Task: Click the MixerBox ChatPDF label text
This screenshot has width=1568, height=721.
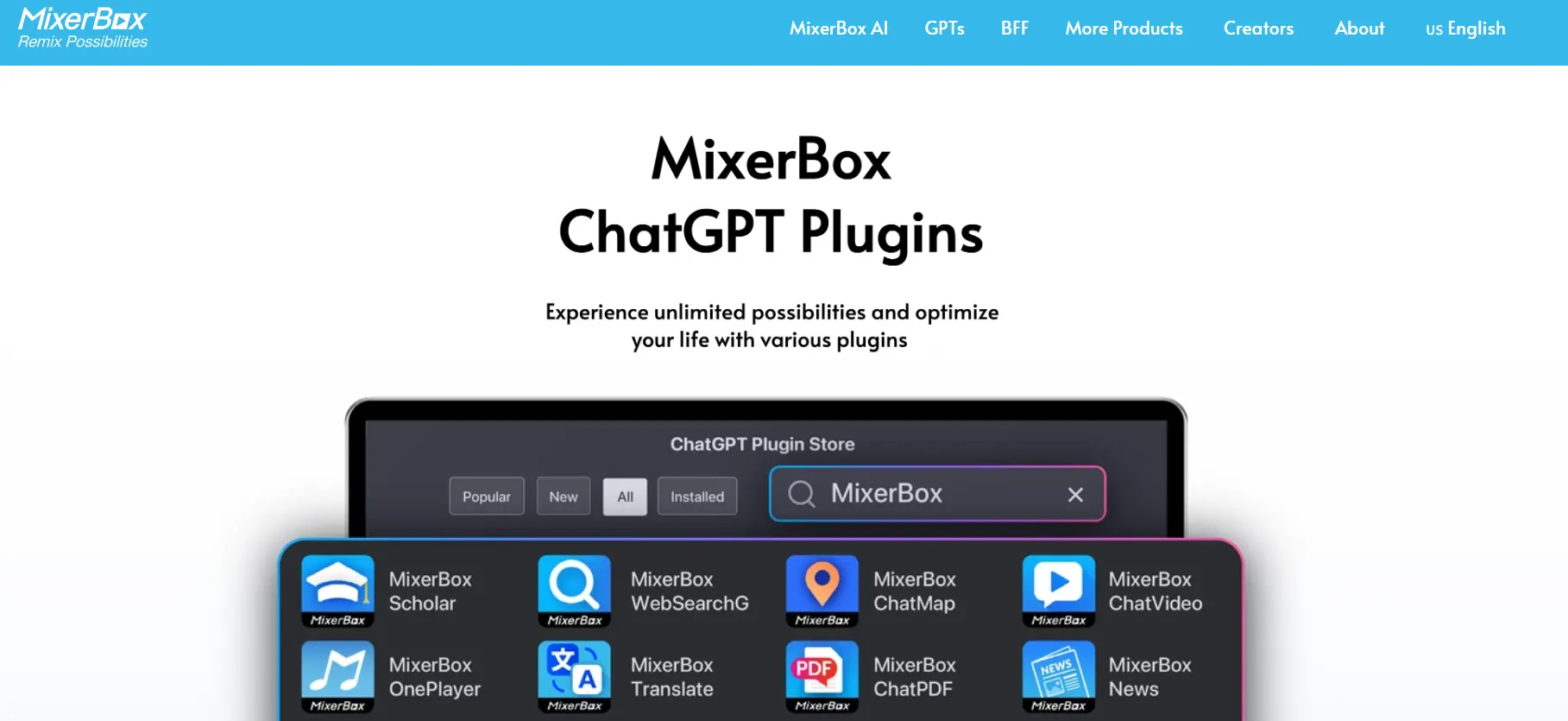Action: 915,677
